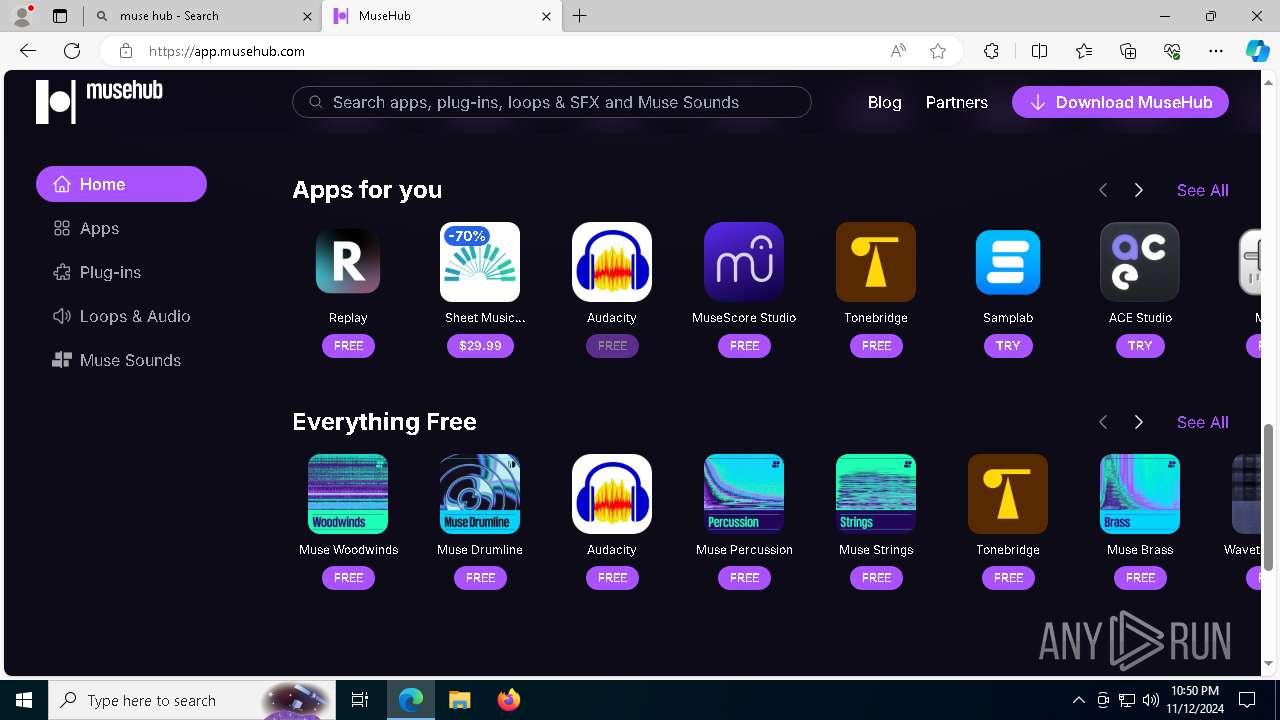The height and width of the screenshot is (720, 1280).
Task: Open Firefox from taskbar
Action: (x=509, y=700)
